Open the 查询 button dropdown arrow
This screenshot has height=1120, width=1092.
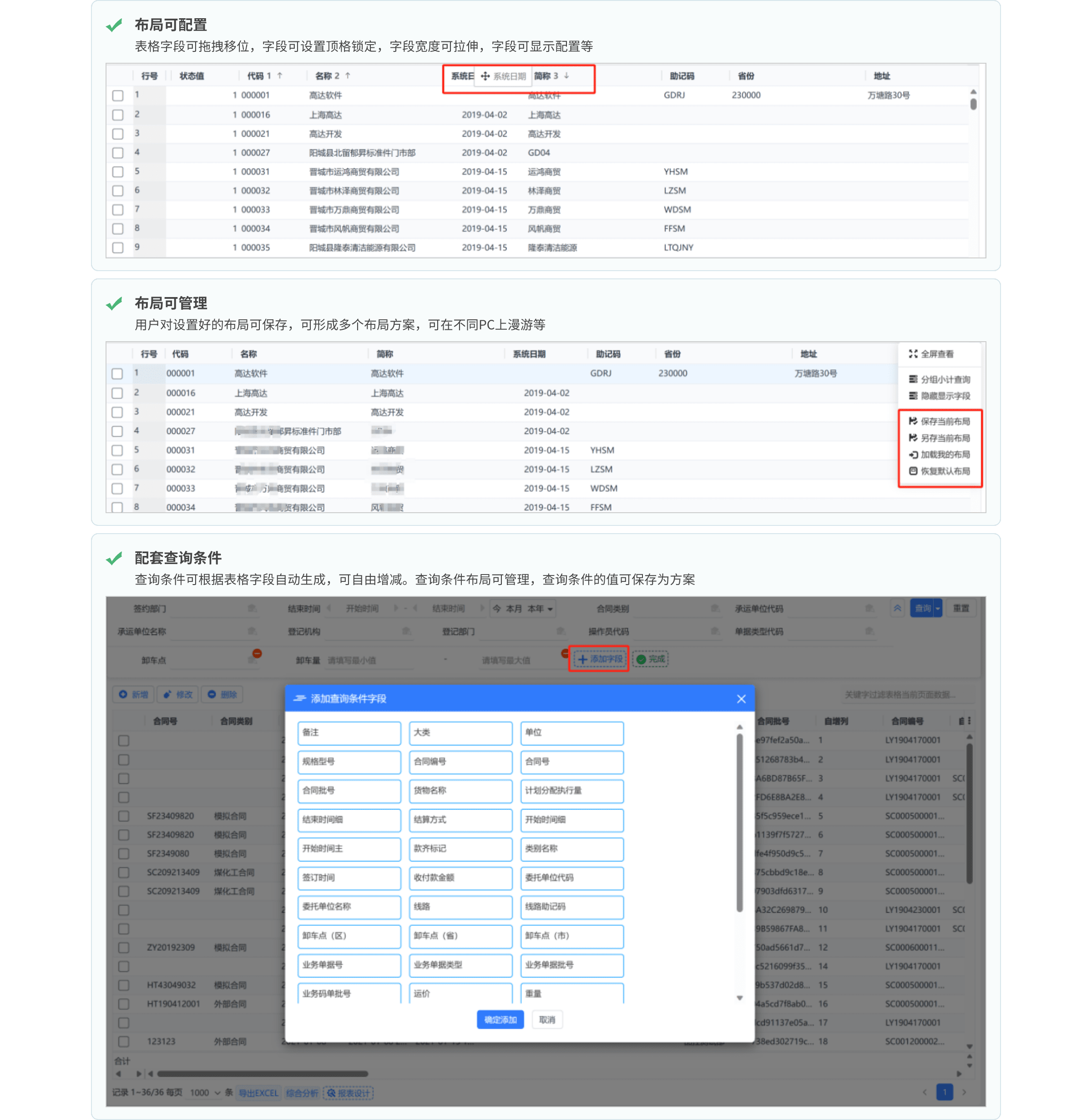coord(938,609)
